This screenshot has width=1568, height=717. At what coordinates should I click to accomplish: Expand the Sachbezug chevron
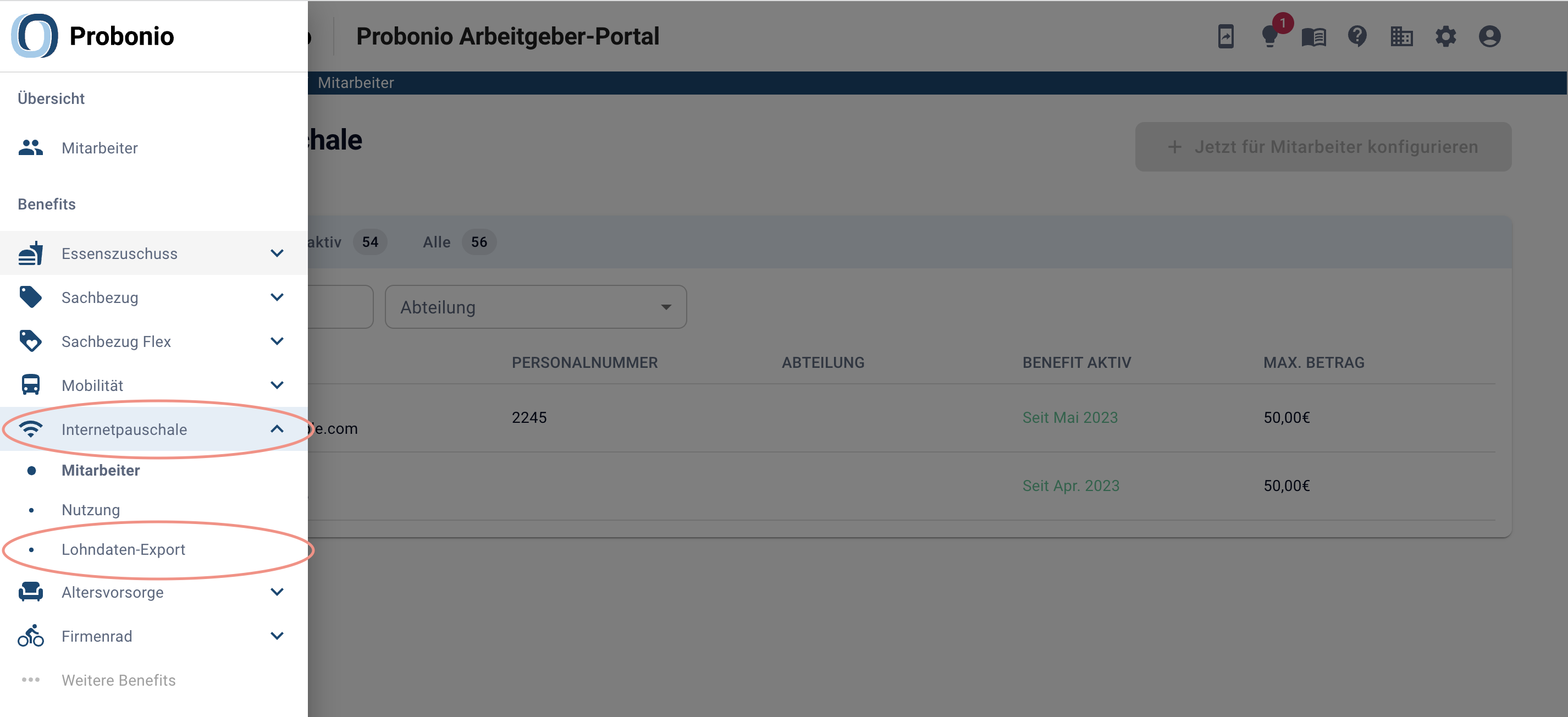[x=277, y=297]
